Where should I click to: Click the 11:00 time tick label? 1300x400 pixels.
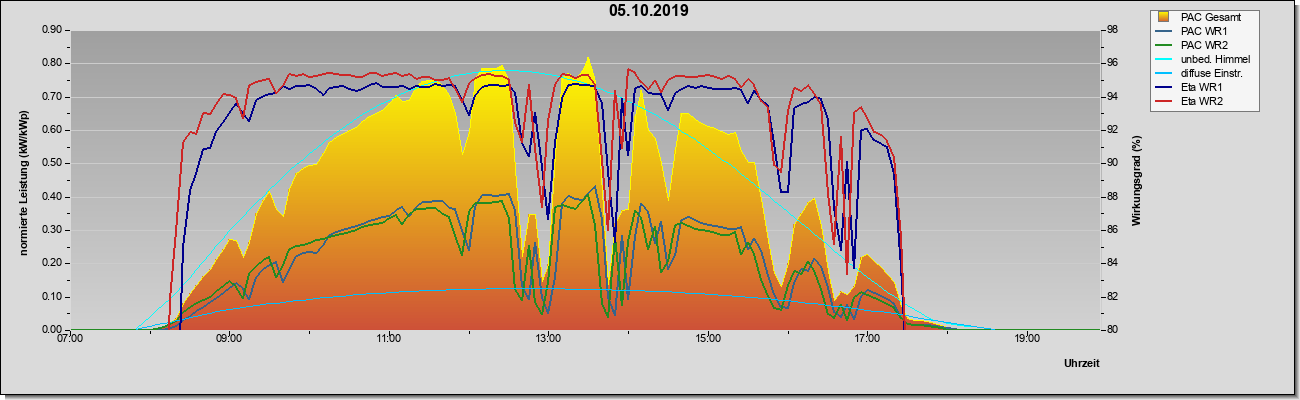pos(389,338)
